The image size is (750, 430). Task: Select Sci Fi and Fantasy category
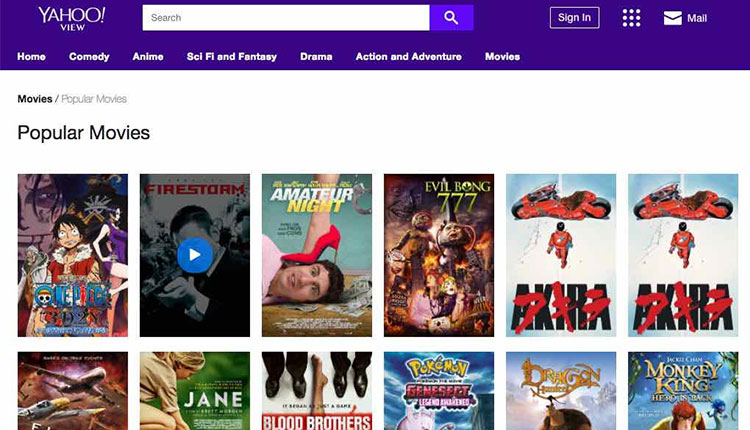[x=232, y=56]
